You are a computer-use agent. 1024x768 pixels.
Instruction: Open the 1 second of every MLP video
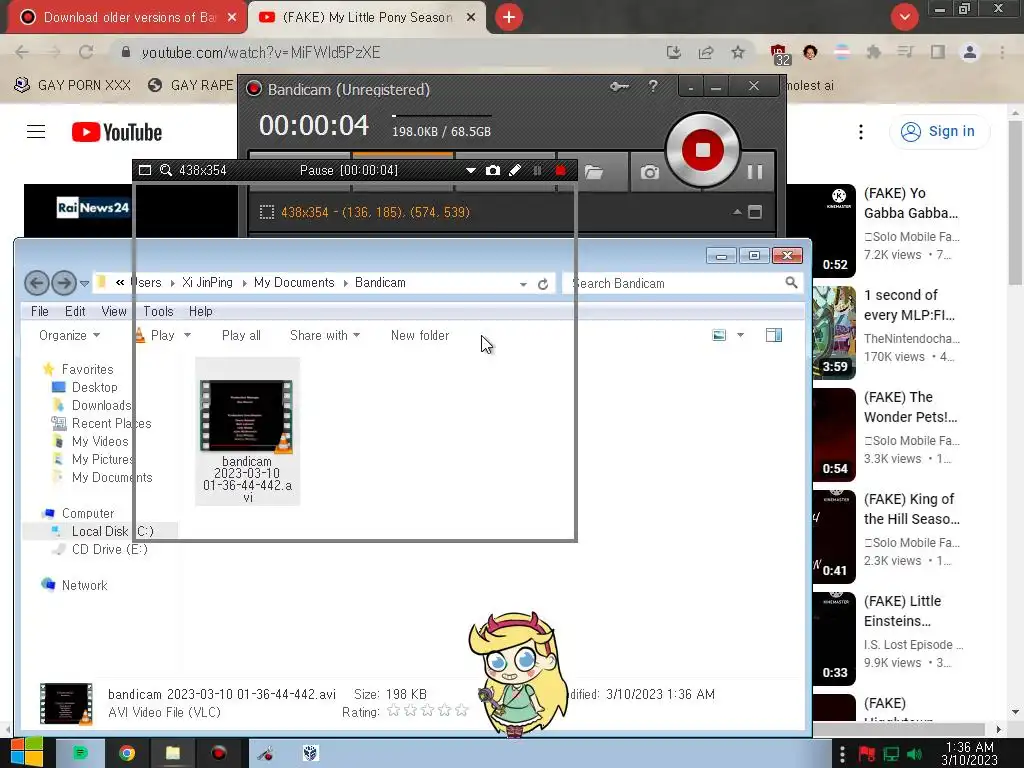(x=909, y=305)
